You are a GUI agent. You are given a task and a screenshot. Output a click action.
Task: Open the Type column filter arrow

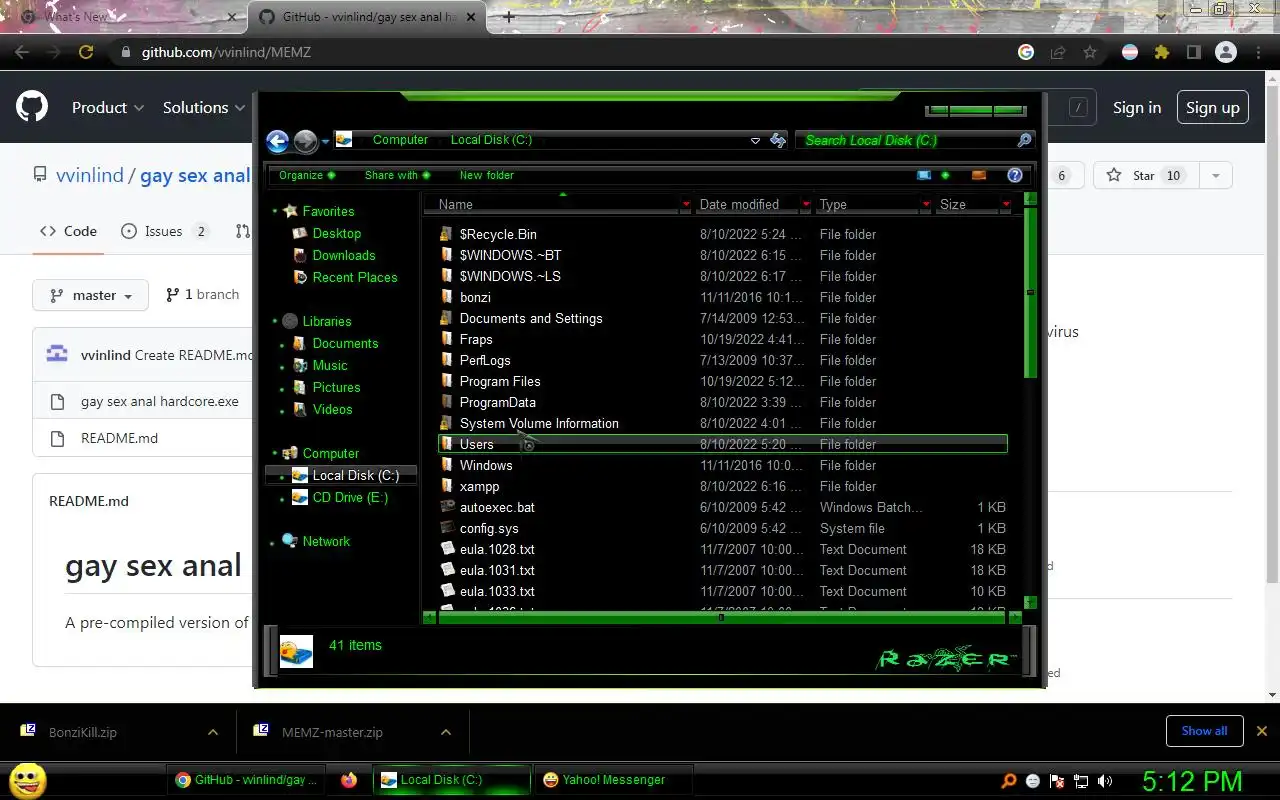point(925,204)
